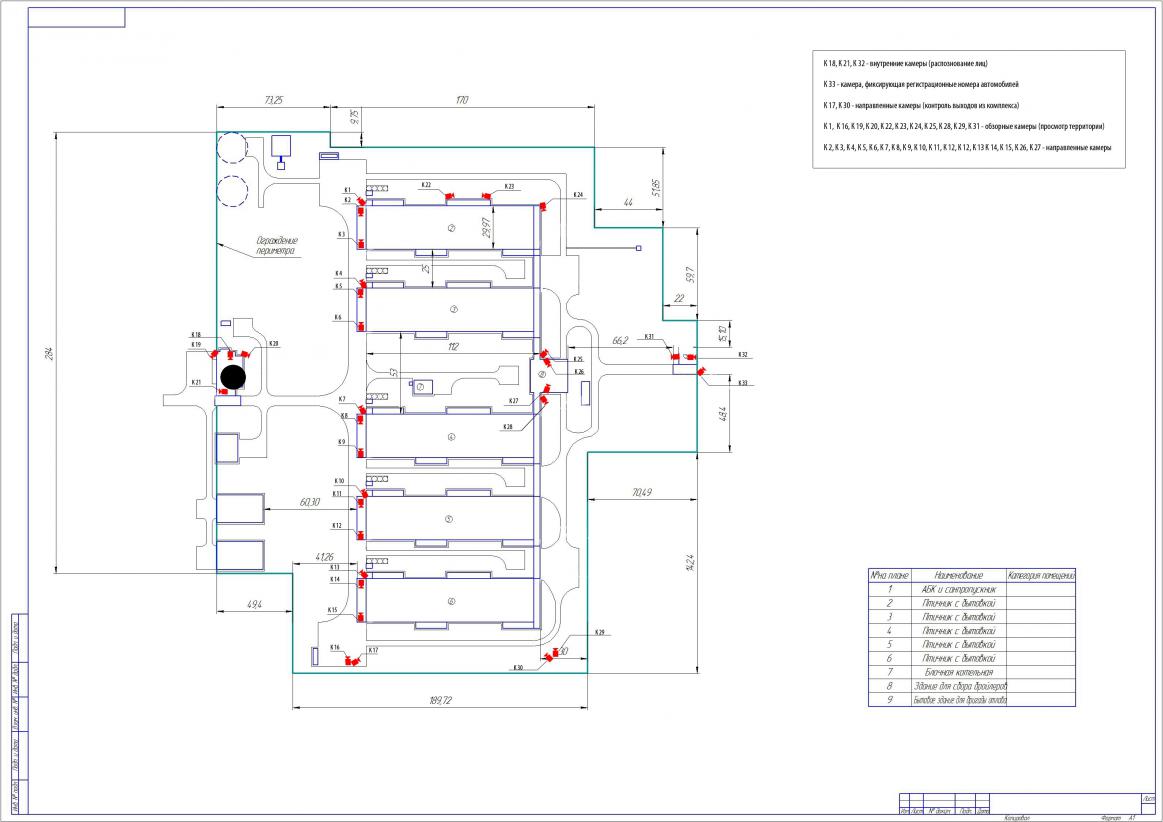Screen dimensions: 1163x822
Task: Select the 'Блочная котельная' table row
Action: 958,673
